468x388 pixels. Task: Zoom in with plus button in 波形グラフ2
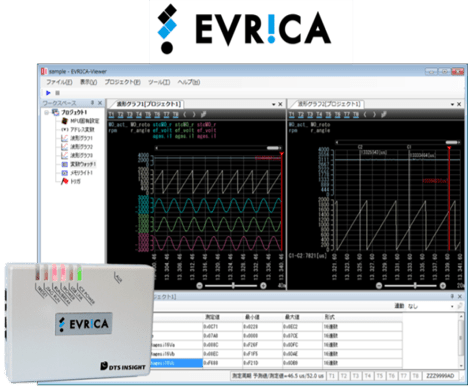[443, 286]
